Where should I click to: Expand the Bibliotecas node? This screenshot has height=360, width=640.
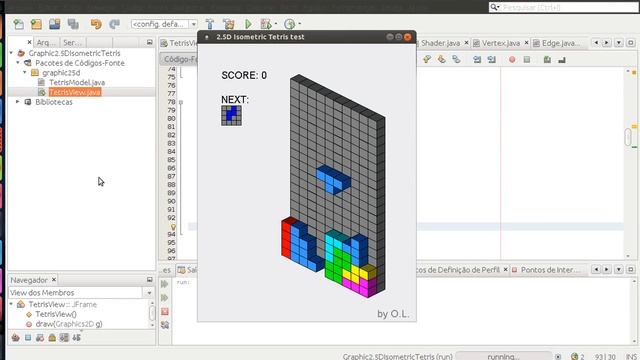[x=18, y=102]
